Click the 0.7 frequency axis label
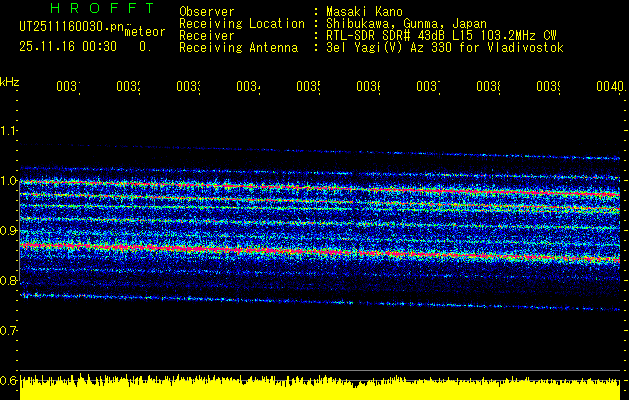This screenshot has height=400, width=629. (8, 330)
